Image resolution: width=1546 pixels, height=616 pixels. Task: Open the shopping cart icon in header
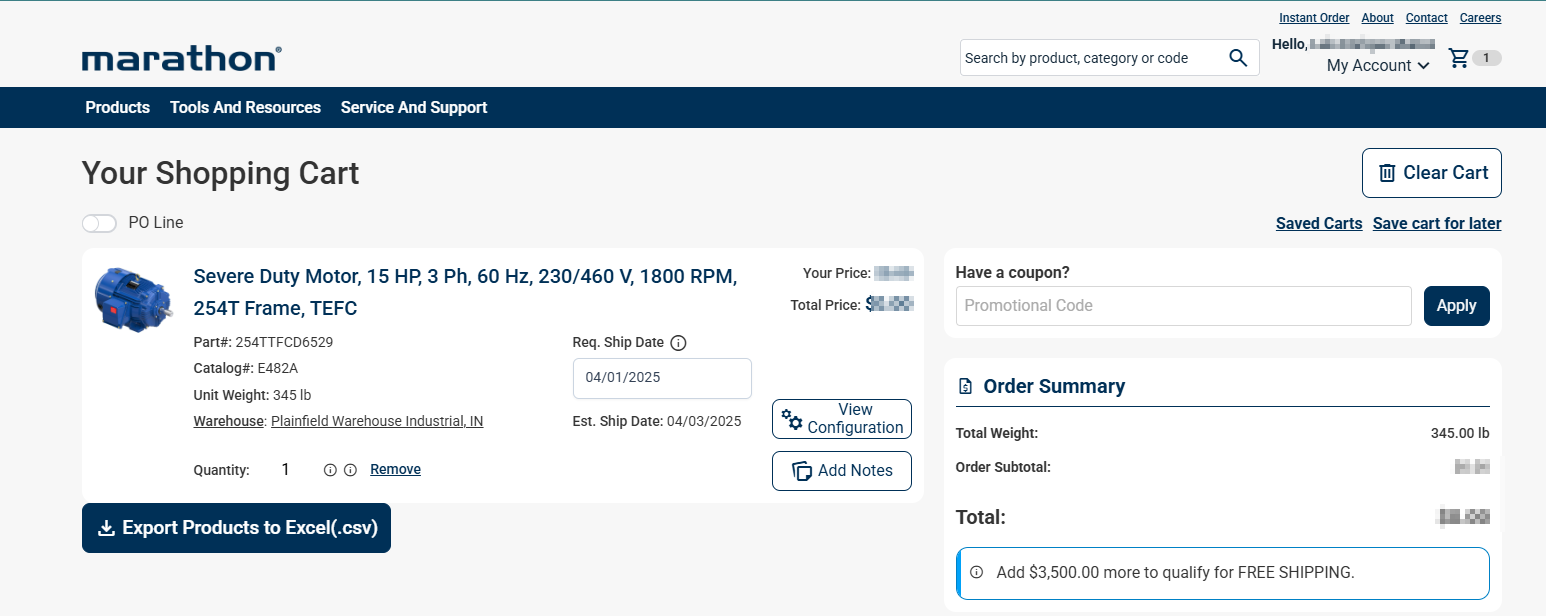(1460, 58)
